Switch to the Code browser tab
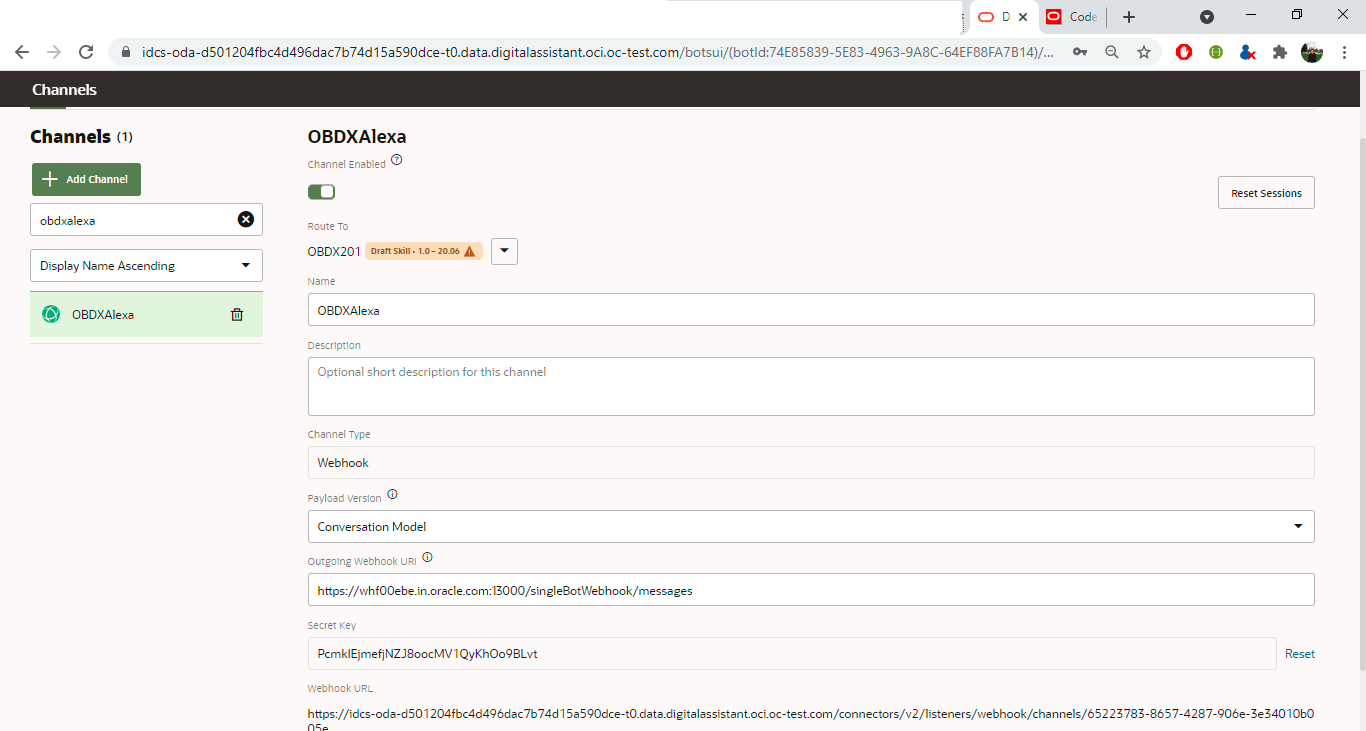1366x731 pixels. pos(1071,17)
